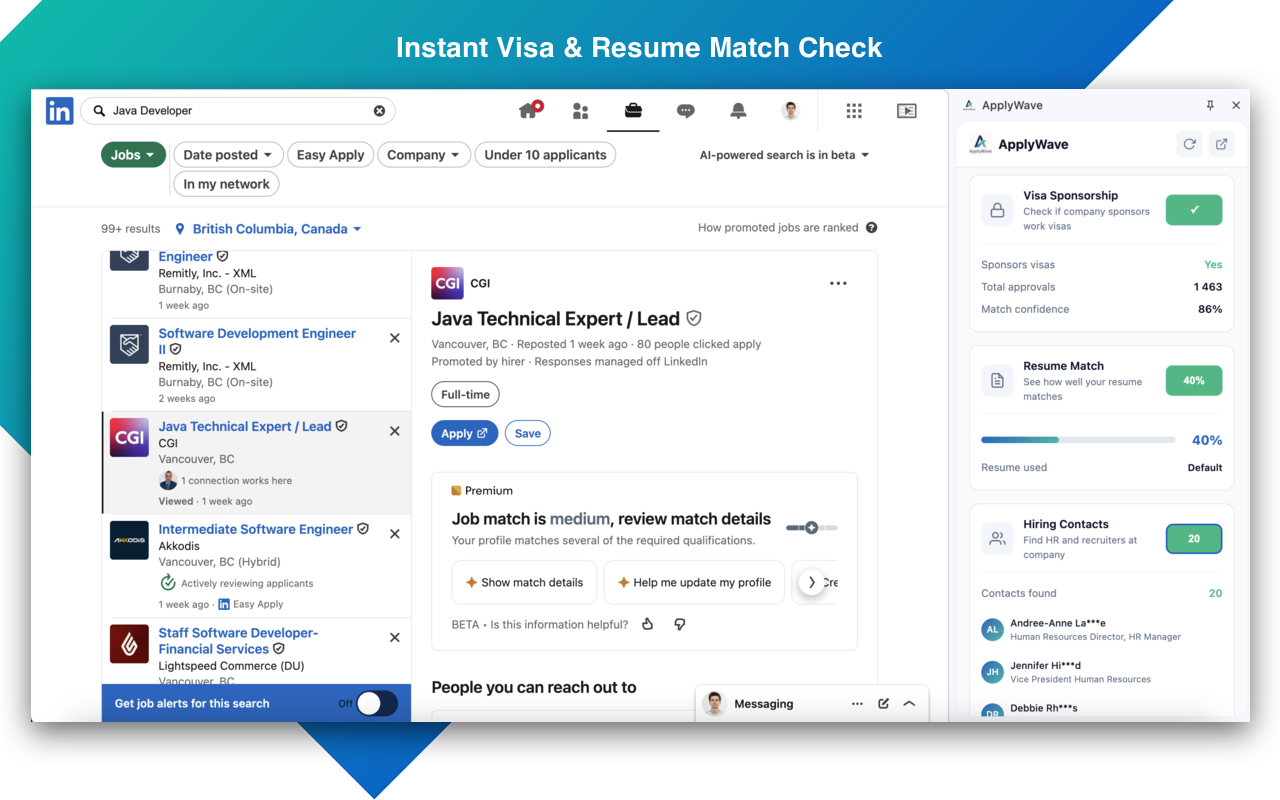
Task: Toggle the Easy Apply filter
Action: pyautogui.click(x=331, y=155)
